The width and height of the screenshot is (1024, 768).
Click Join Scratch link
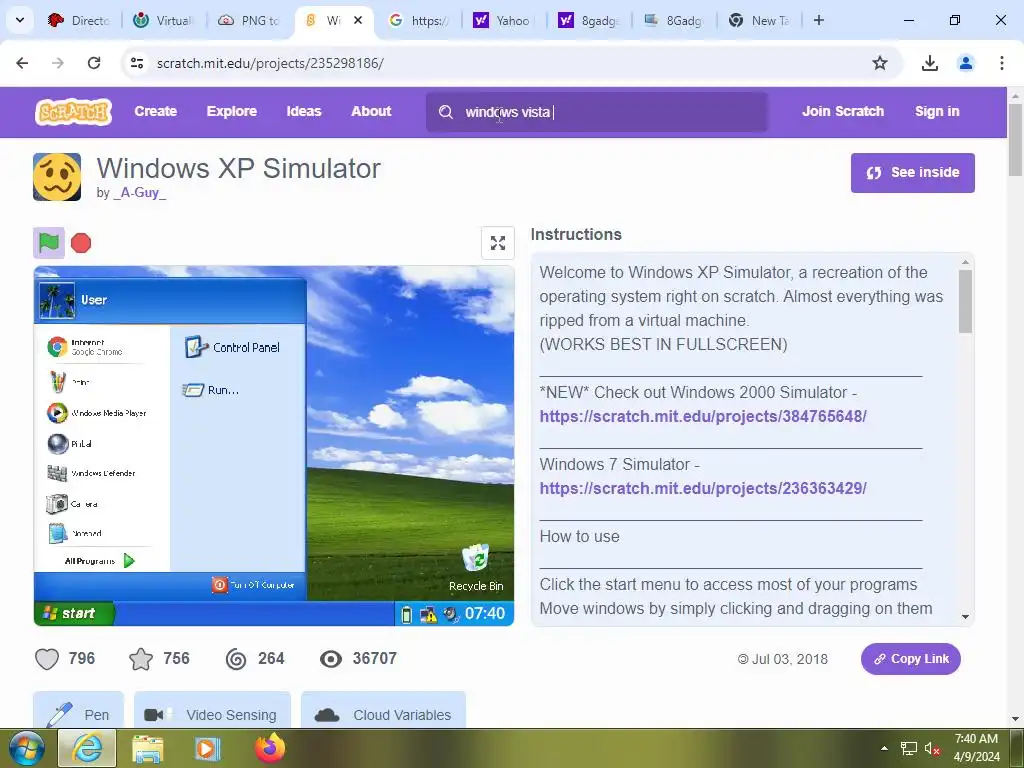click(843, 112)
